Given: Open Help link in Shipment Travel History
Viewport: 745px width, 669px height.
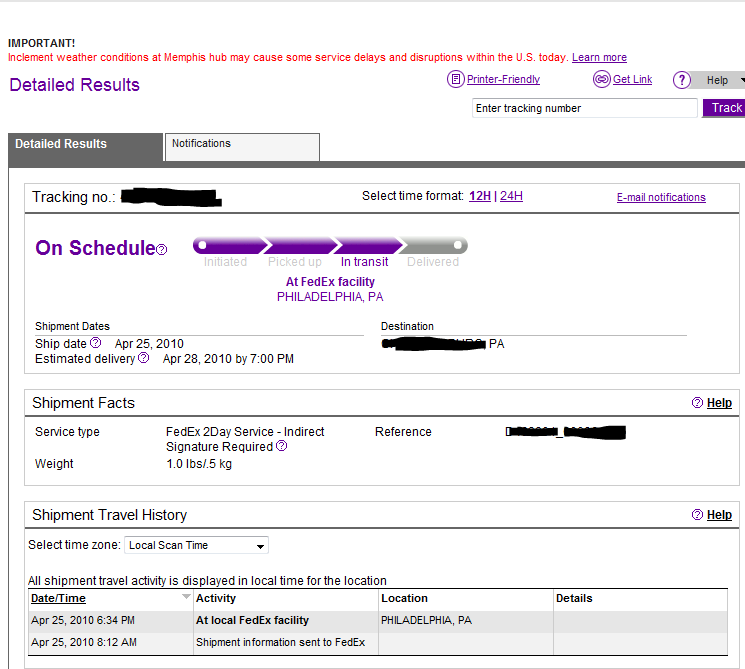Looking at the screenshot, I should (719, 515).
